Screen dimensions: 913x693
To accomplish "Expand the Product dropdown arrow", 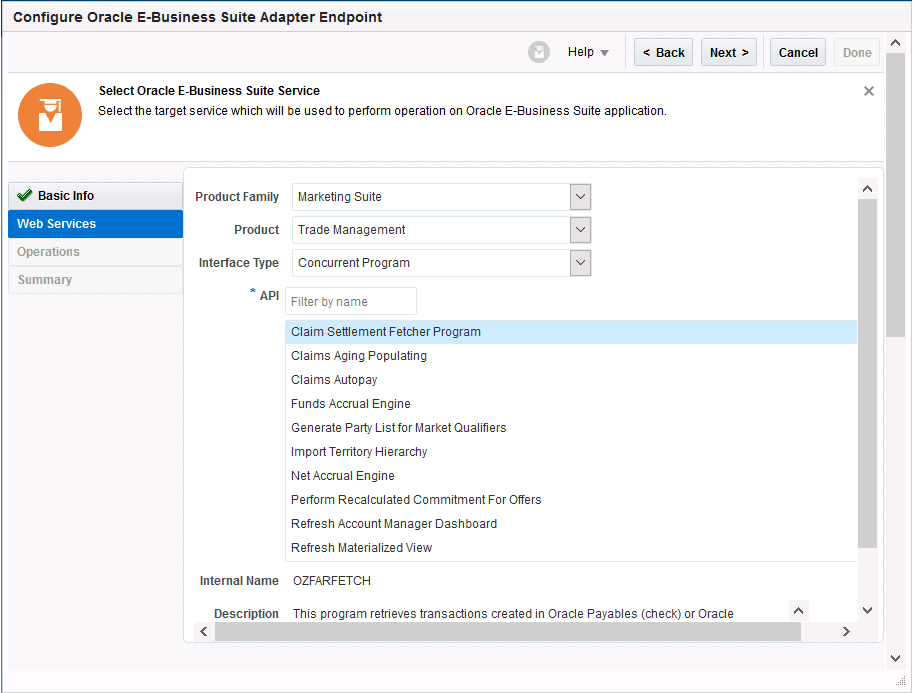I will 580,229.
